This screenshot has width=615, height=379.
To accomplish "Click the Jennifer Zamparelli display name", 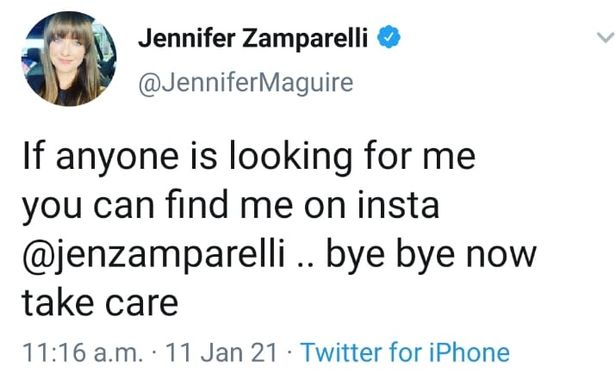I will coord(253,38).
